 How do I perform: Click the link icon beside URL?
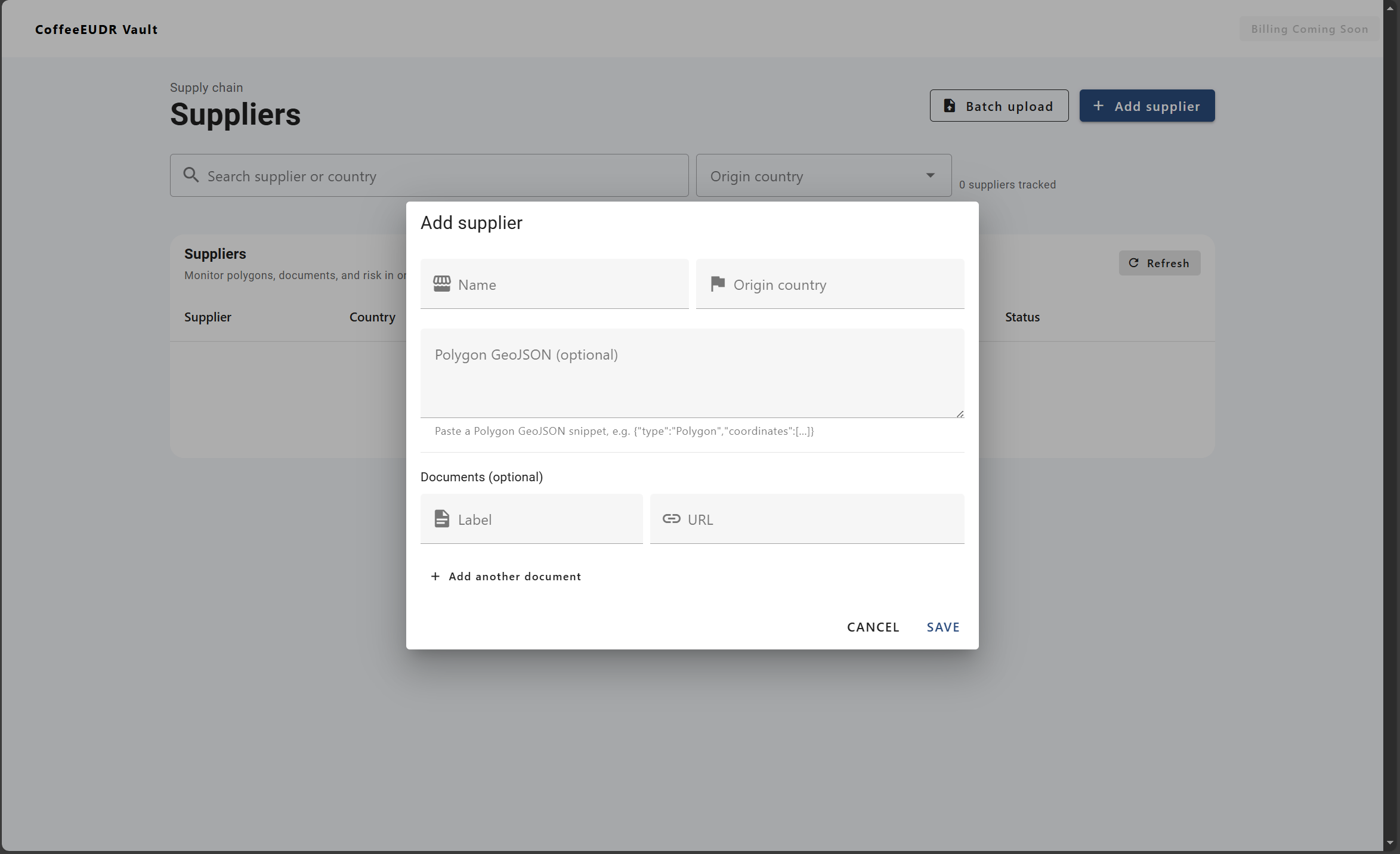[671, 519]
